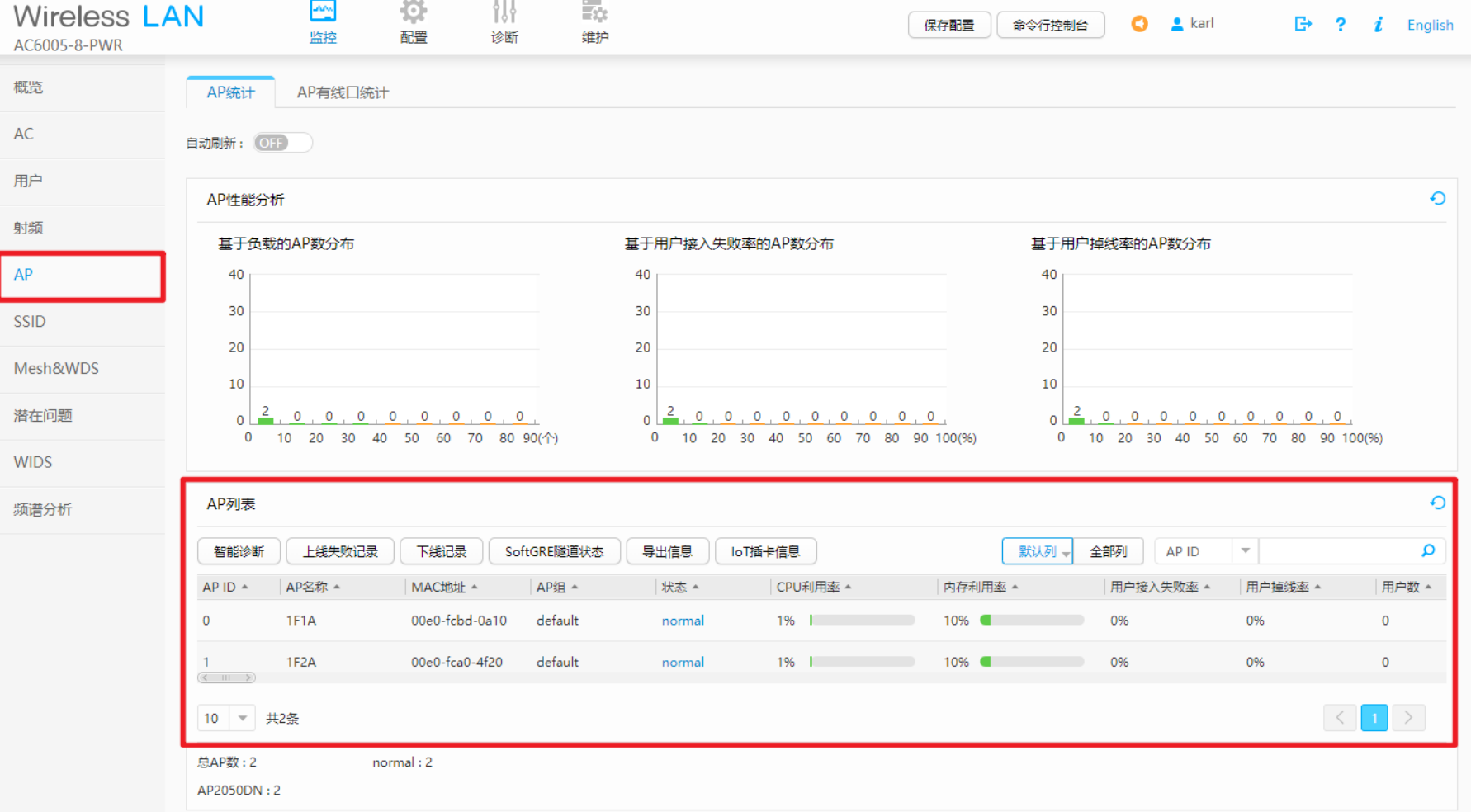Click the IoT插卡信息 button
Screen dimensions: 1471x812
coord(766,551)
